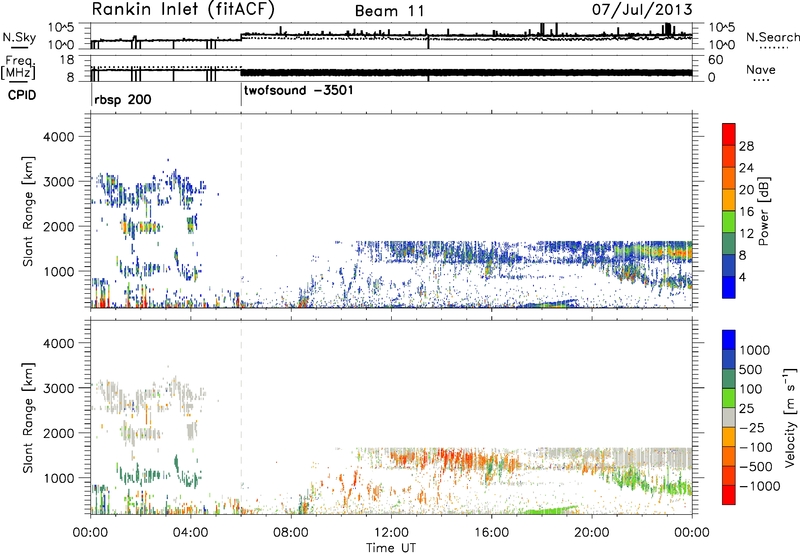Click the dashed CPID change line in velocity panel
This screenshot has width=800, height=554.
(241, 417)
